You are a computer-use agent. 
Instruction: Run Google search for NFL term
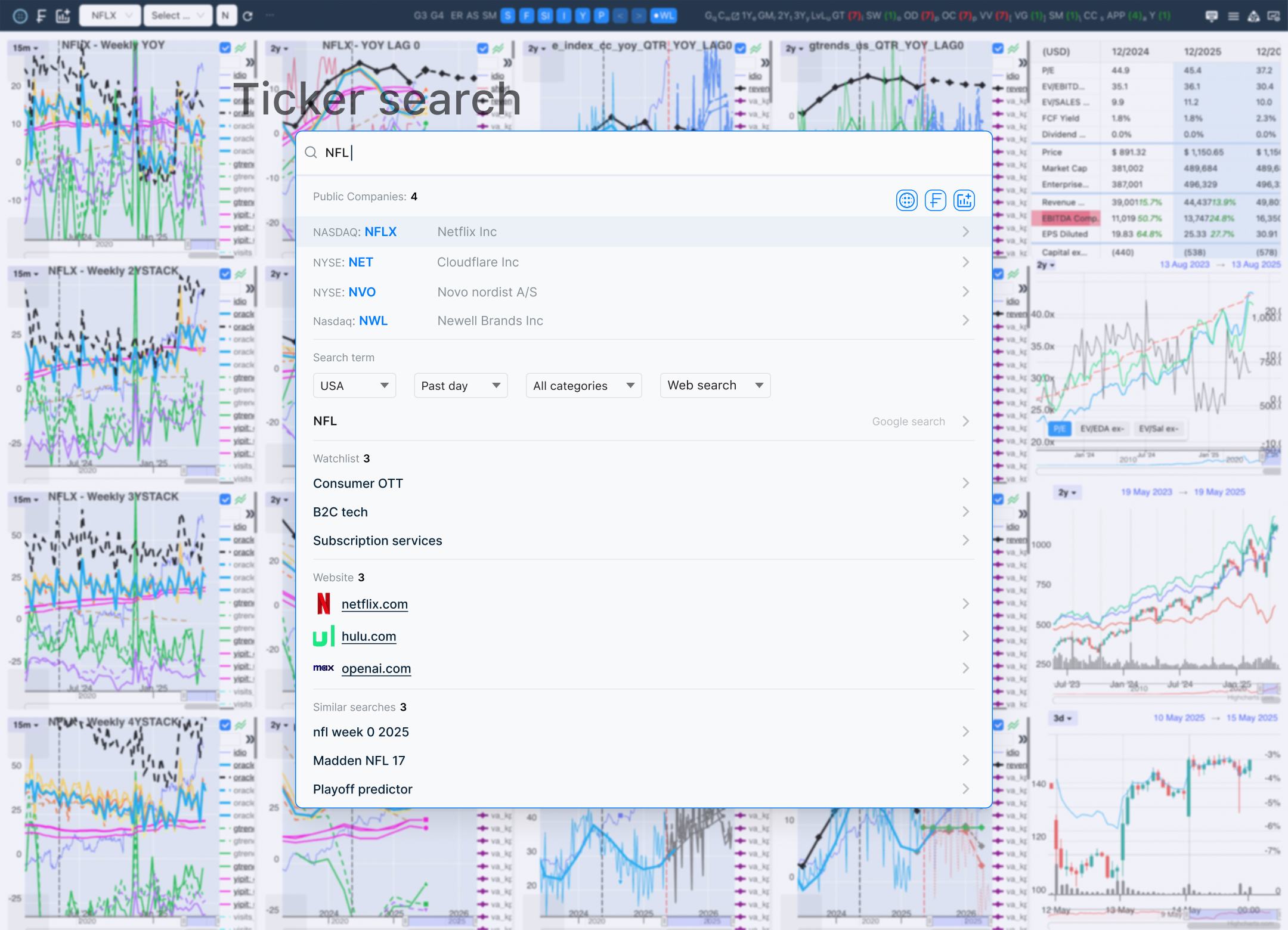[644, 421]
